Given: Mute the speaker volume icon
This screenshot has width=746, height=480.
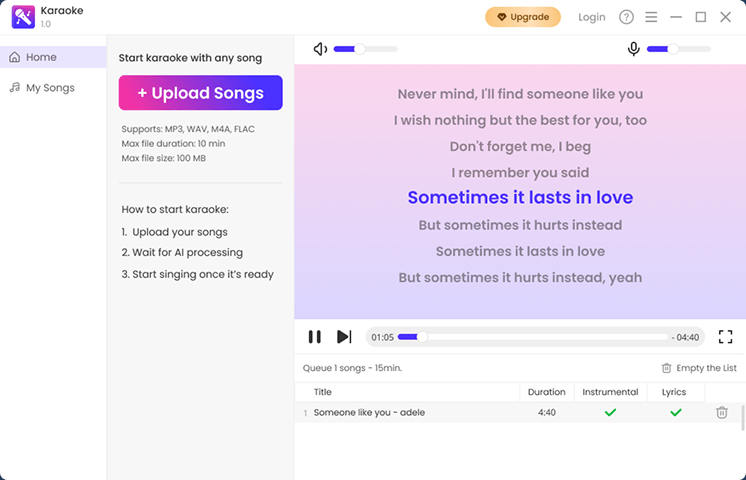Looking at the screenshot, I should click(x=320, y=49).
